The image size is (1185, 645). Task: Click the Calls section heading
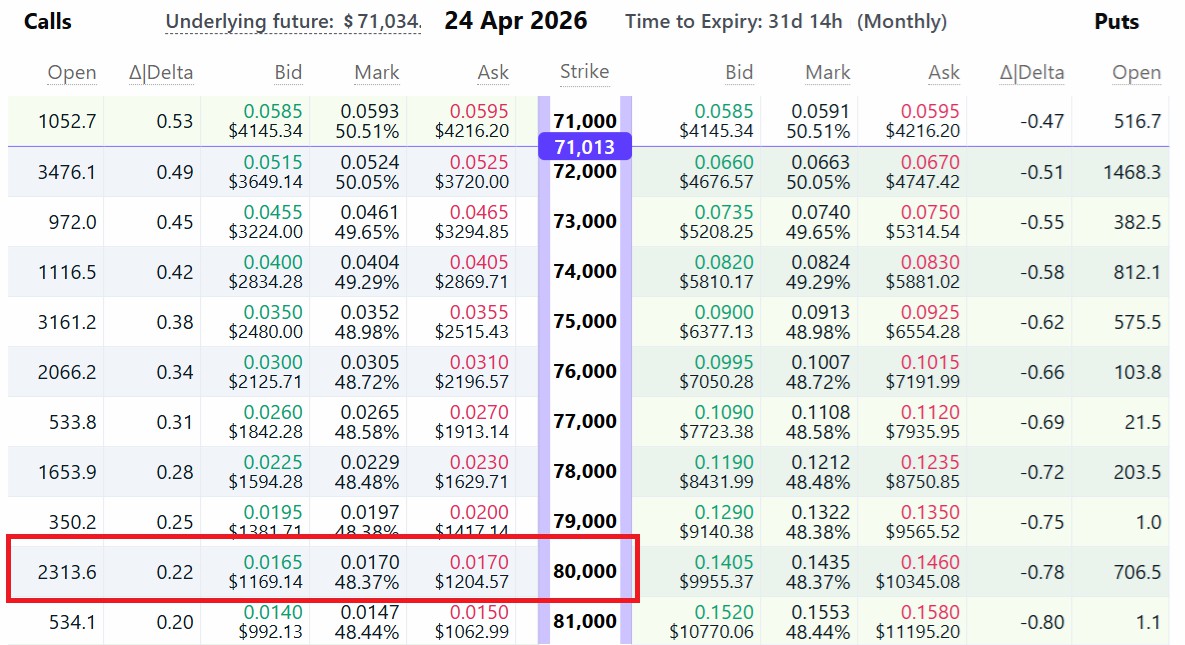coord(48,22)
